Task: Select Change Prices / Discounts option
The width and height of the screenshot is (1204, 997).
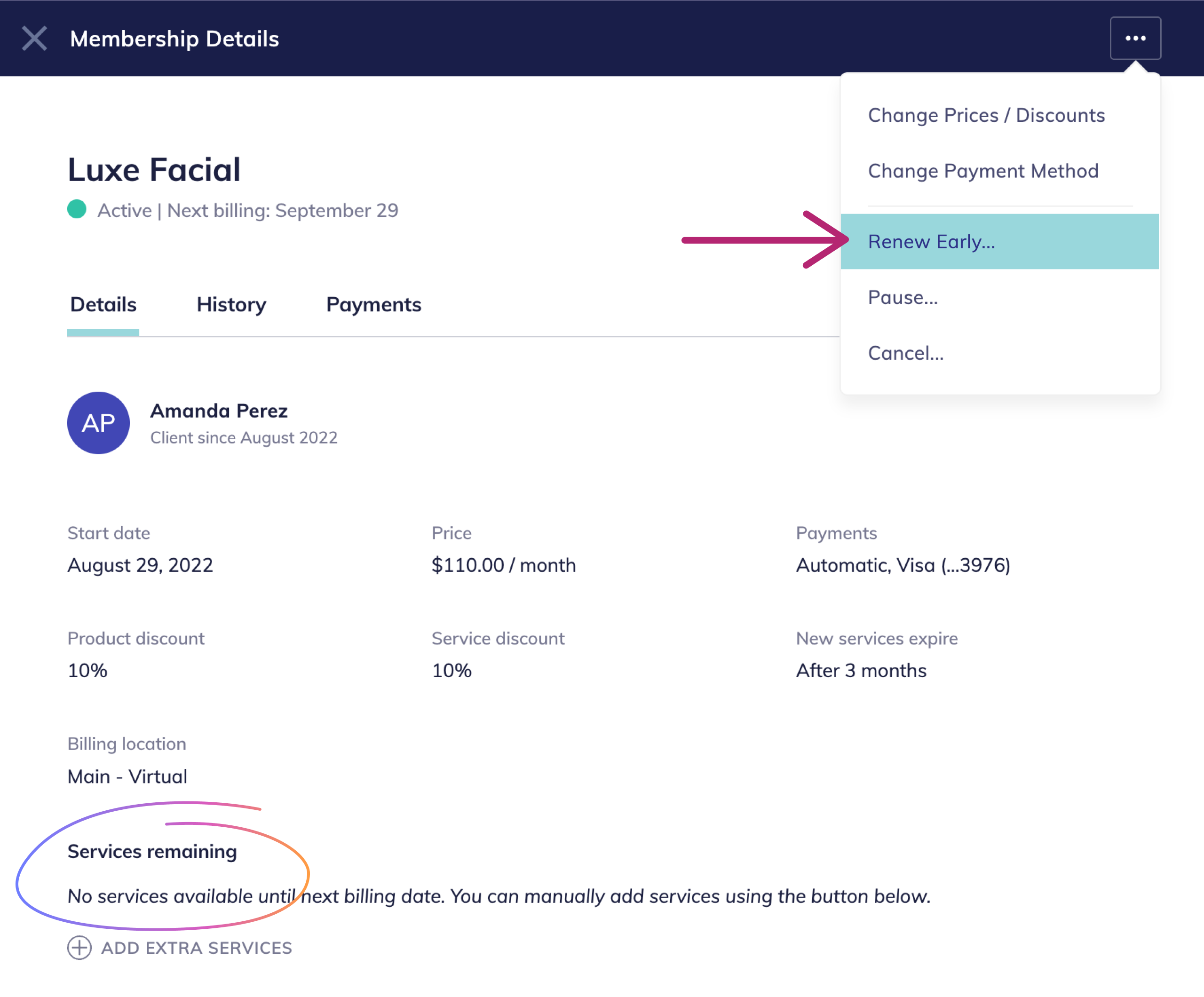Action: (986, 115)
